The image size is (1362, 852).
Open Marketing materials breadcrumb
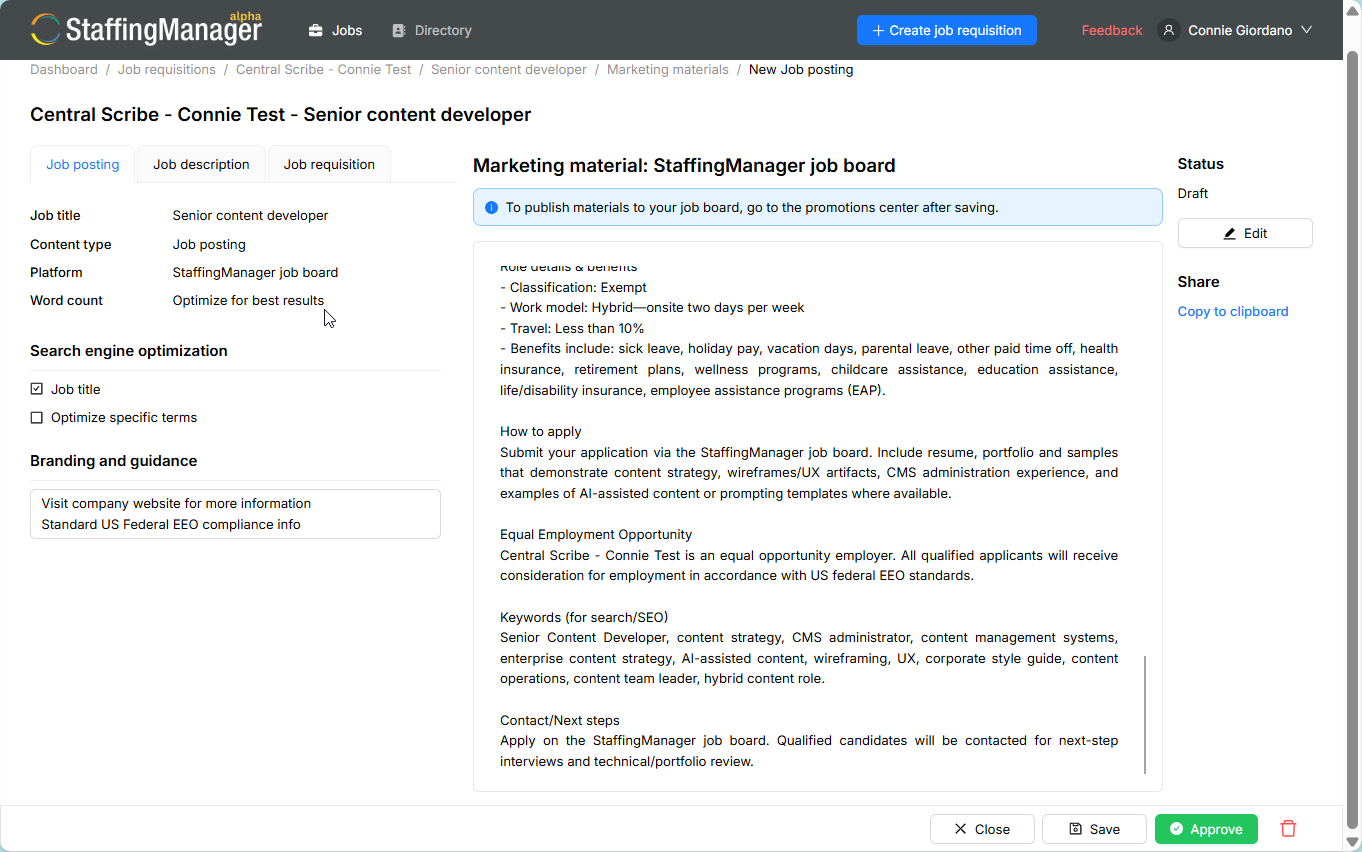(x=668, y=70)
